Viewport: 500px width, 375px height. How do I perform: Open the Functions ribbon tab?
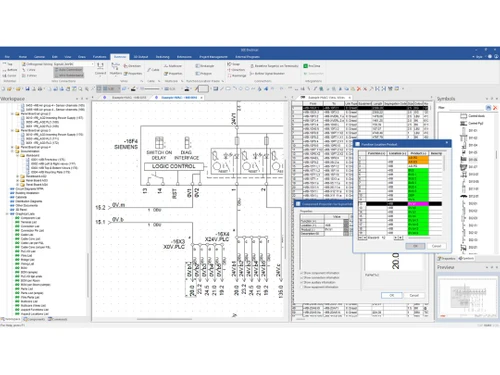[x=99, y=57]
